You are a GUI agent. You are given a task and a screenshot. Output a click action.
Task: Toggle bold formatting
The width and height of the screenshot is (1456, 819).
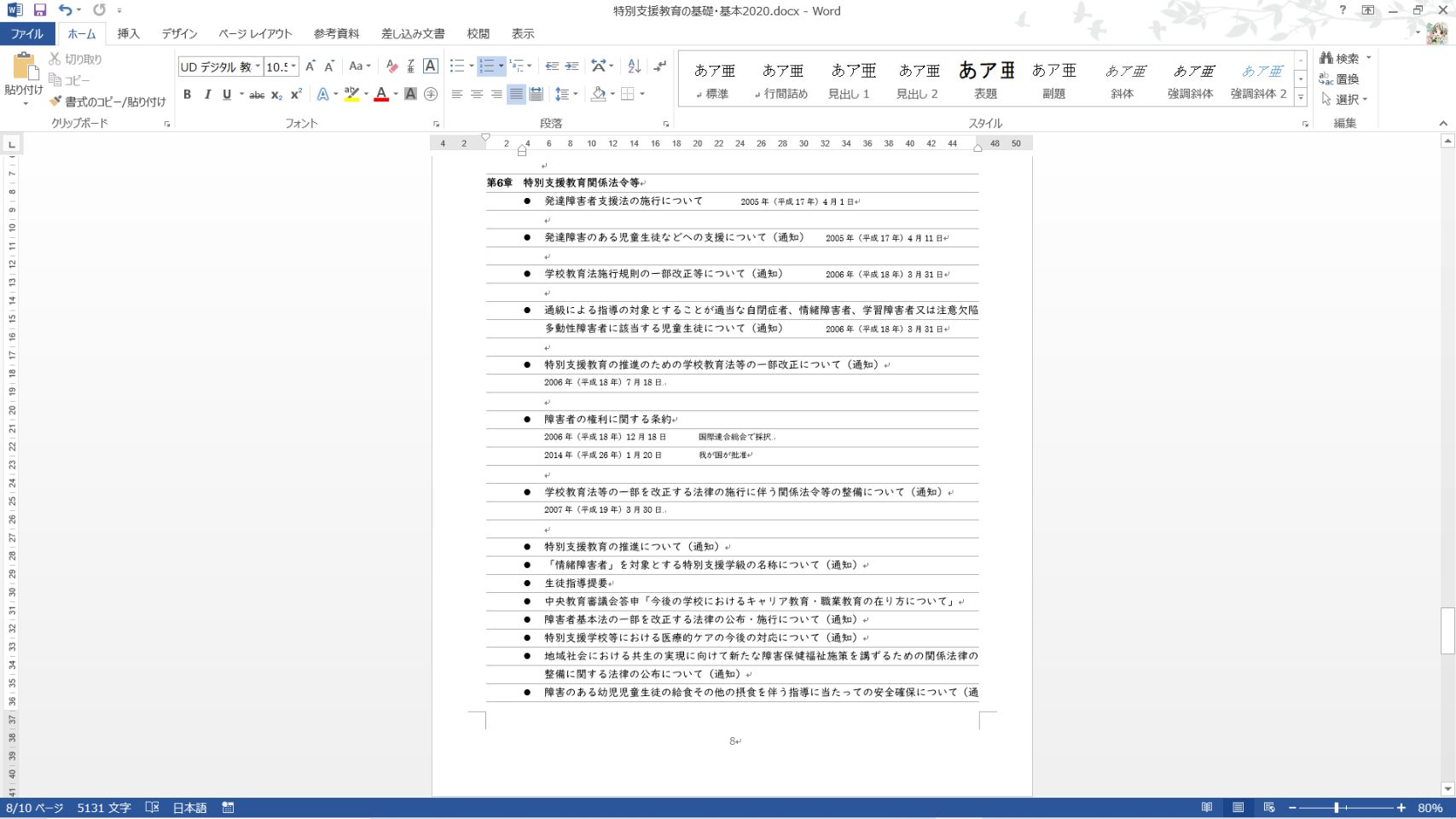point(187,95)
